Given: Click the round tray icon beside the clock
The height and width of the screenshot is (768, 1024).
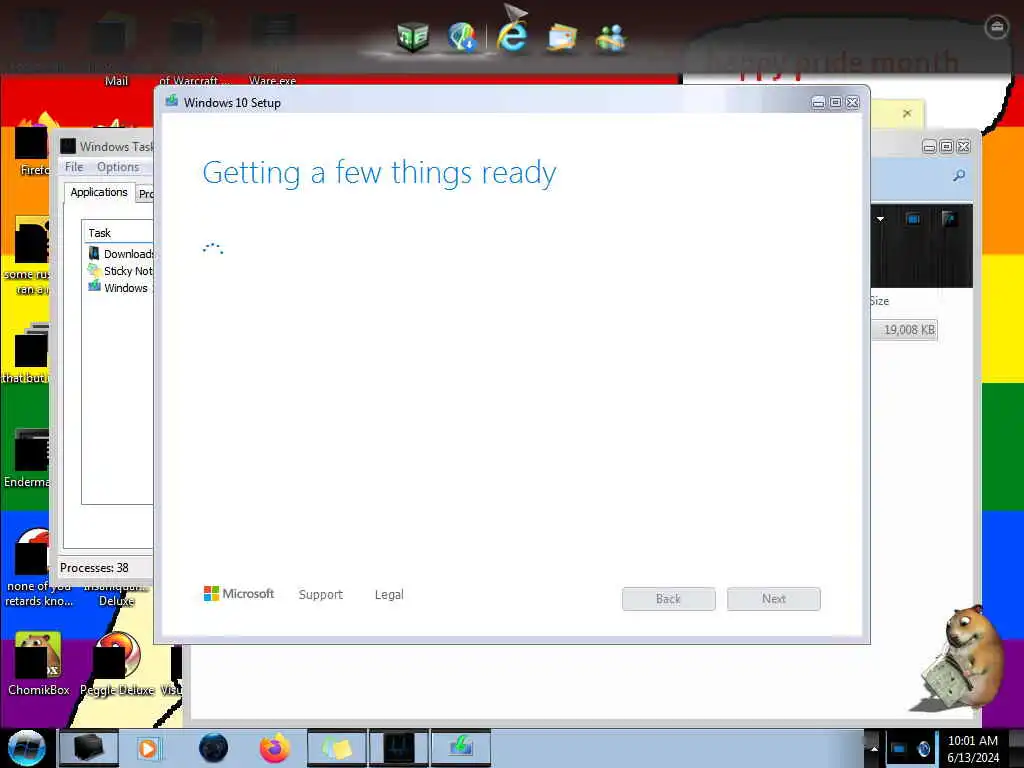Looking at the screenshot, I should 923,748.
